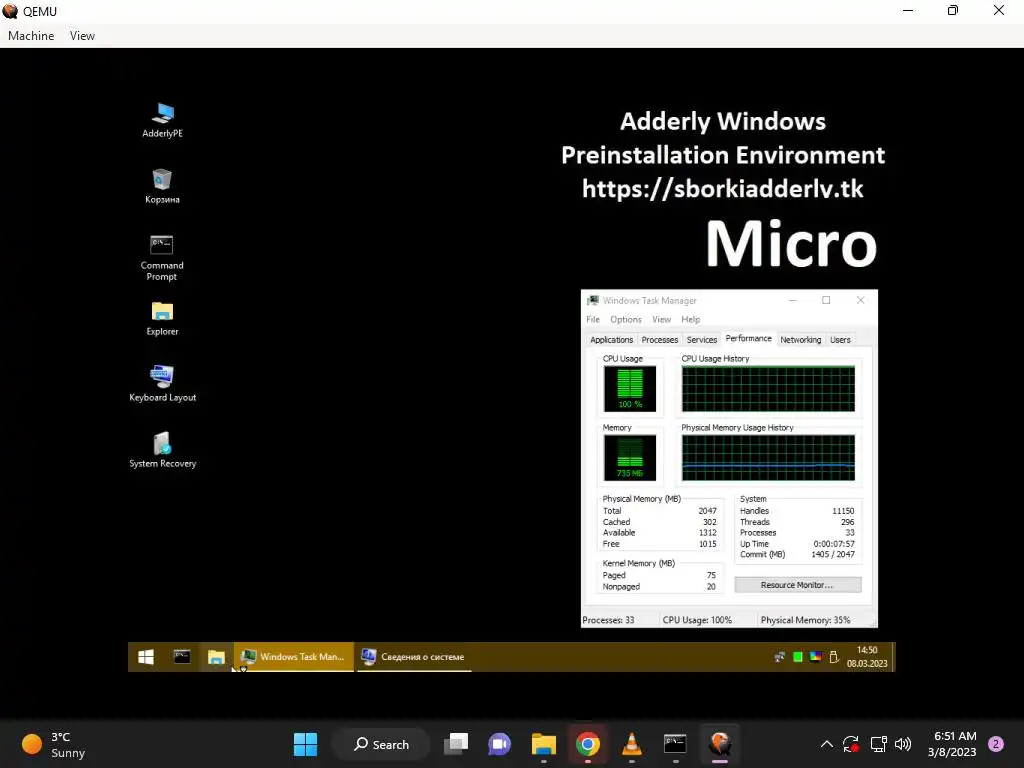
Task: Click the sync update tray icon with red dot
Action: pyautogui.click(x=851, y=744)
